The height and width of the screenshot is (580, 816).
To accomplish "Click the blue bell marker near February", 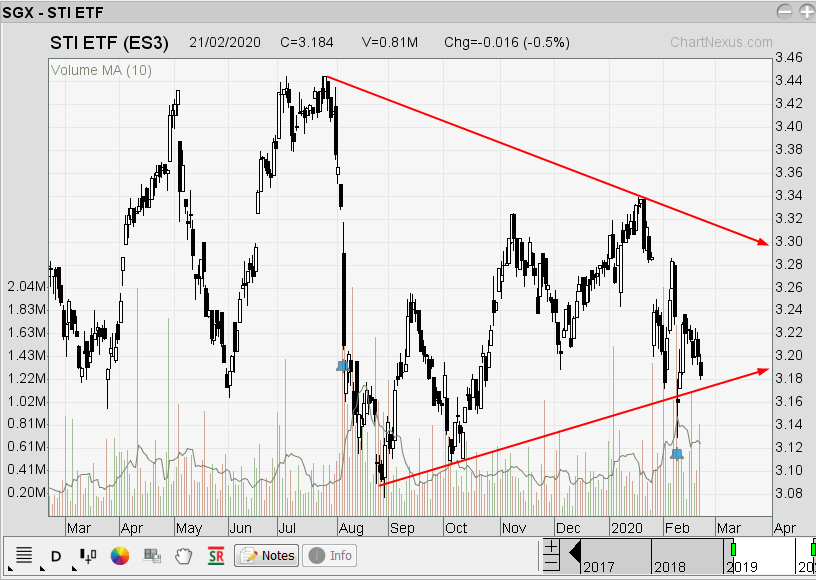I will point(677,454).
